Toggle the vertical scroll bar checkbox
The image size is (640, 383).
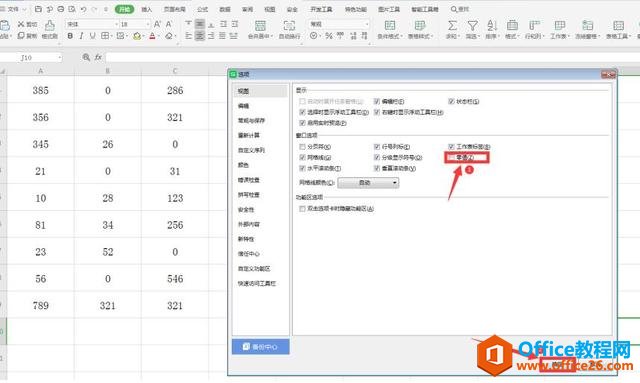tap(377, 168)
